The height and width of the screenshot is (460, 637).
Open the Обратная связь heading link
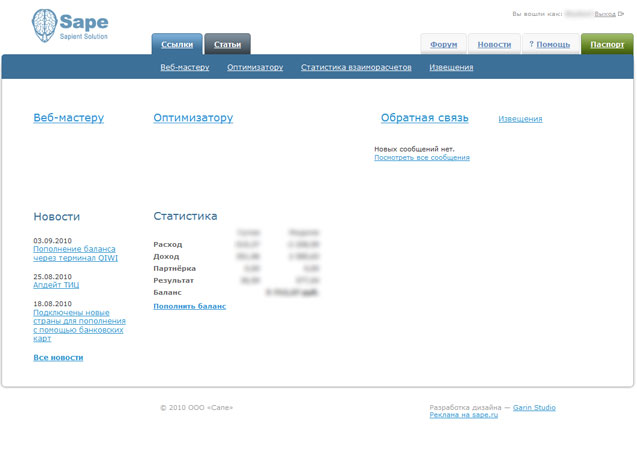425,118
